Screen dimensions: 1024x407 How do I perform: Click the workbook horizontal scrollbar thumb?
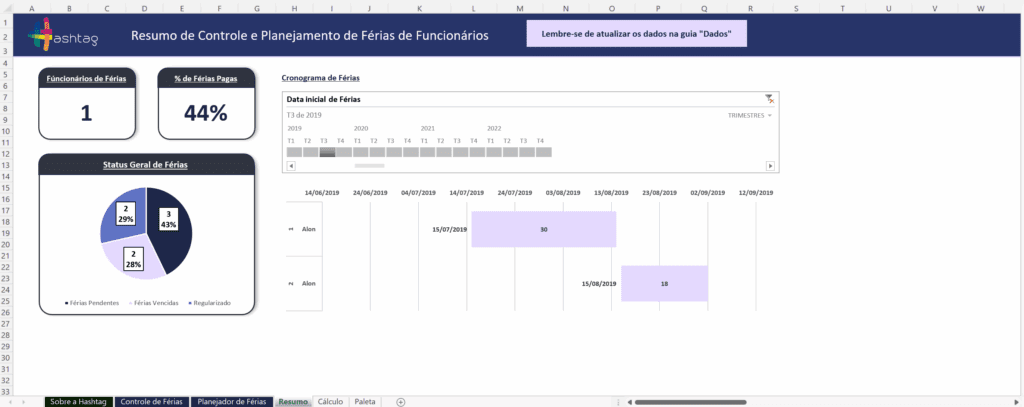(690, 402)
